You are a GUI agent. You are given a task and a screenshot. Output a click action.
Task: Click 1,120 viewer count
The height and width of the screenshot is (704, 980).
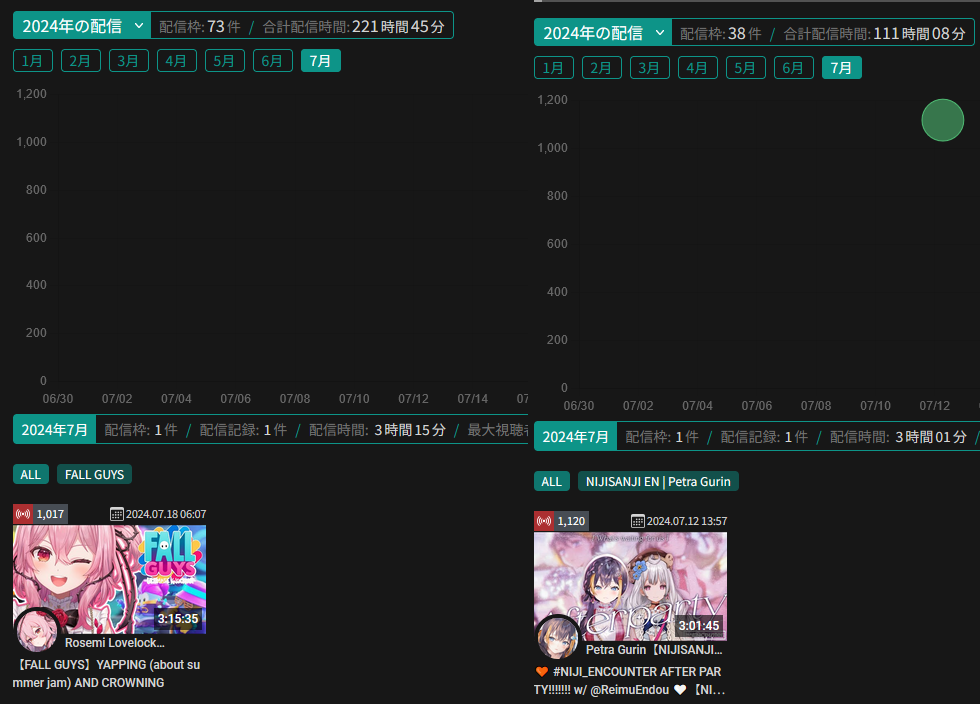point(571,521)
